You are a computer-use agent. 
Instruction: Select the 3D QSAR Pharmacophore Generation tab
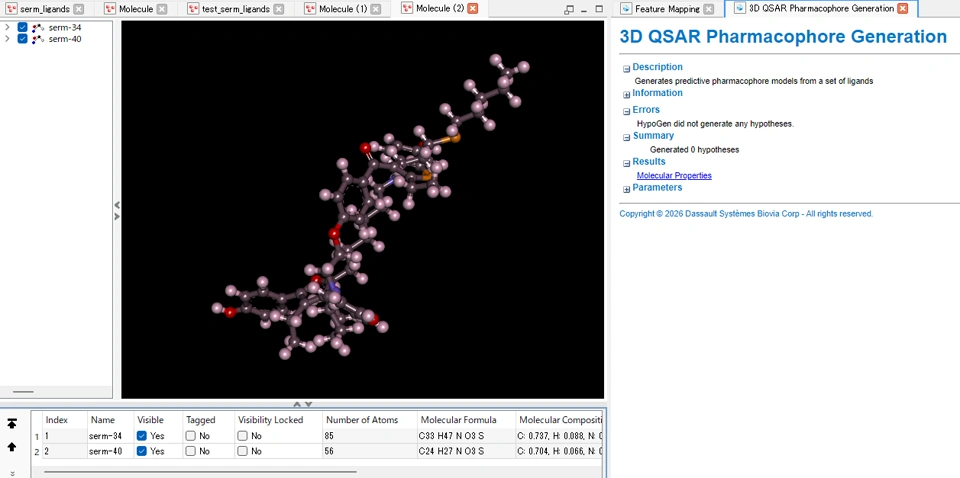(x=822, y=9)
